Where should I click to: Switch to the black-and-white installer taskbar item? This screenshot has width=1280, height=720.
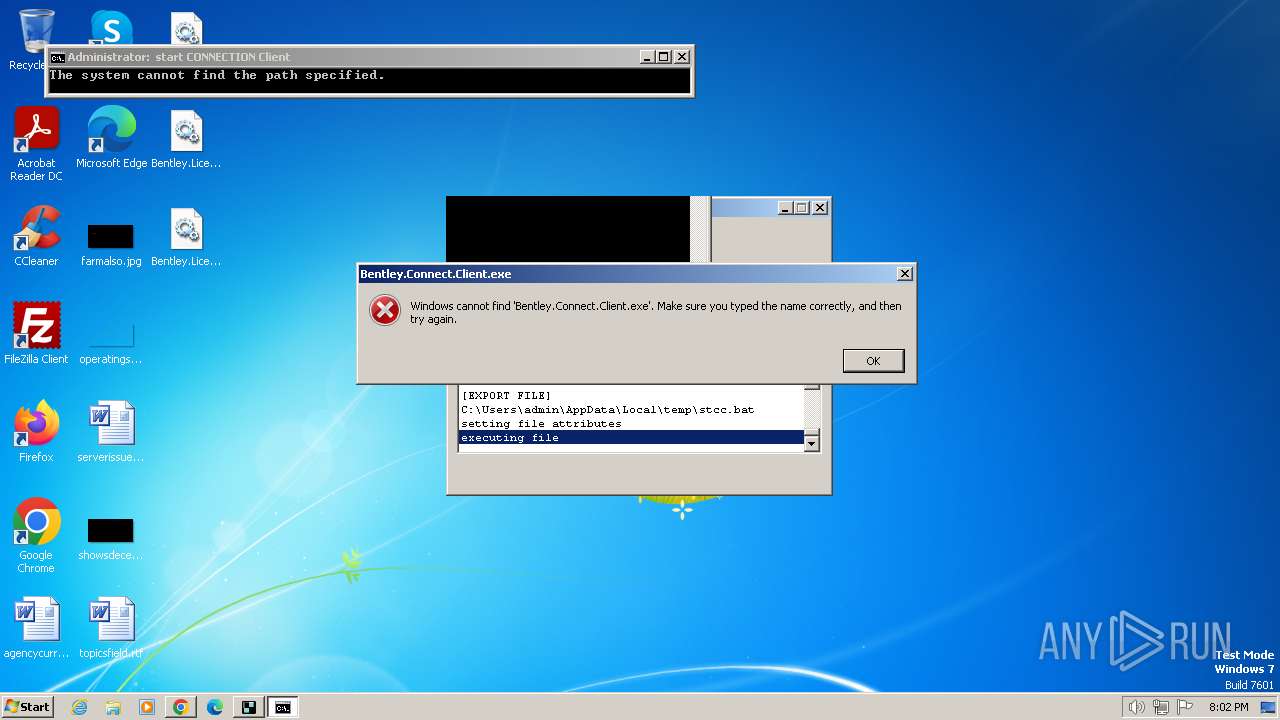(x=249, y=707)
